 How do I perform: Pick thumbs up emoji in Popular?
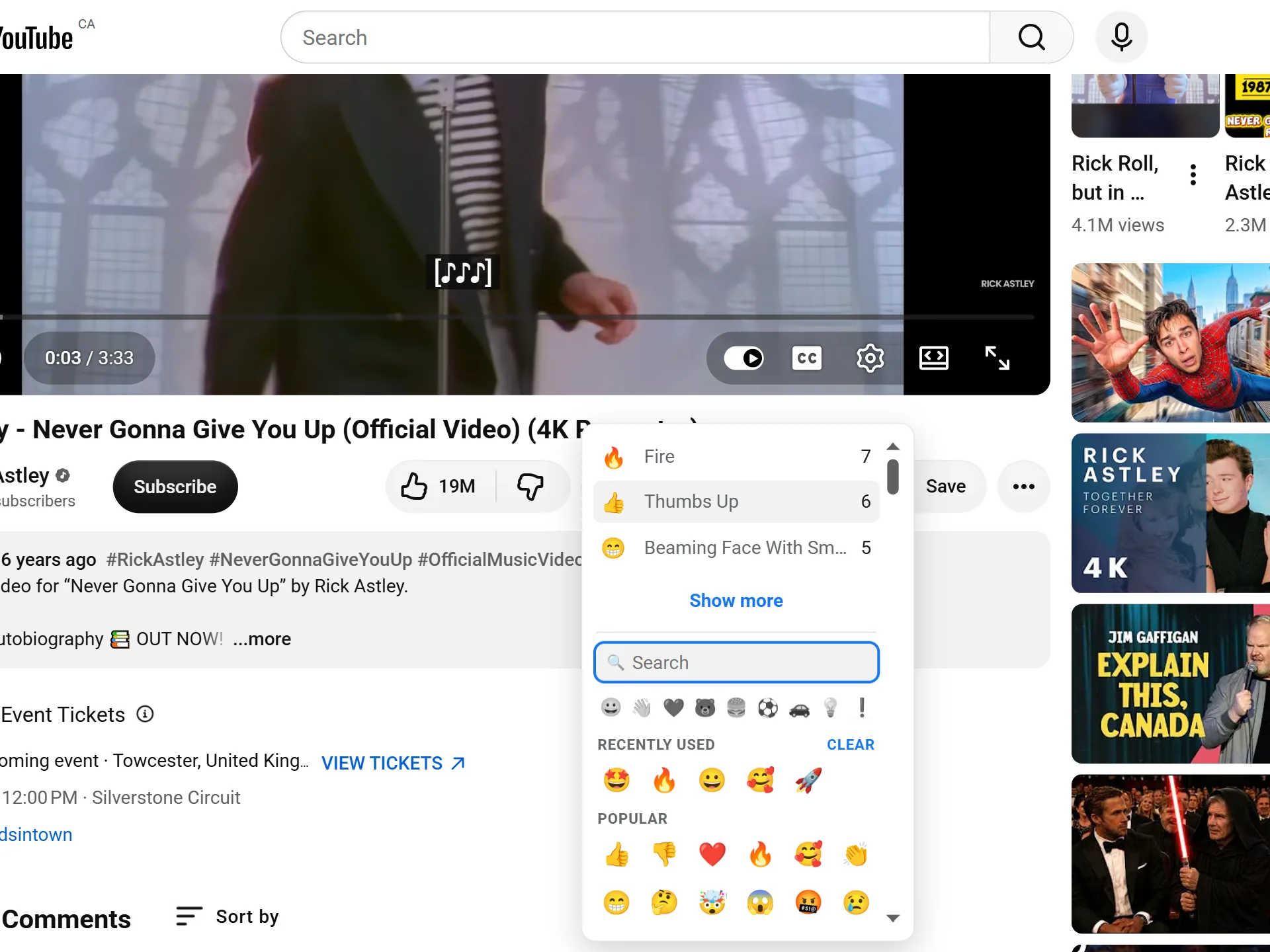[616, 854]
